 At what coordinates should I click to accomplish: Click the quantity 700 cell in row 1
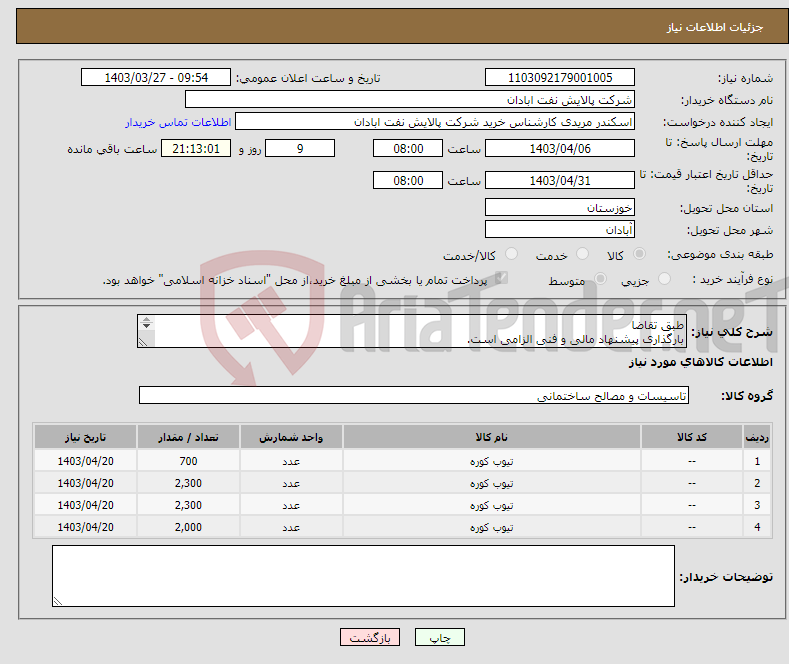tap(188, 461)
